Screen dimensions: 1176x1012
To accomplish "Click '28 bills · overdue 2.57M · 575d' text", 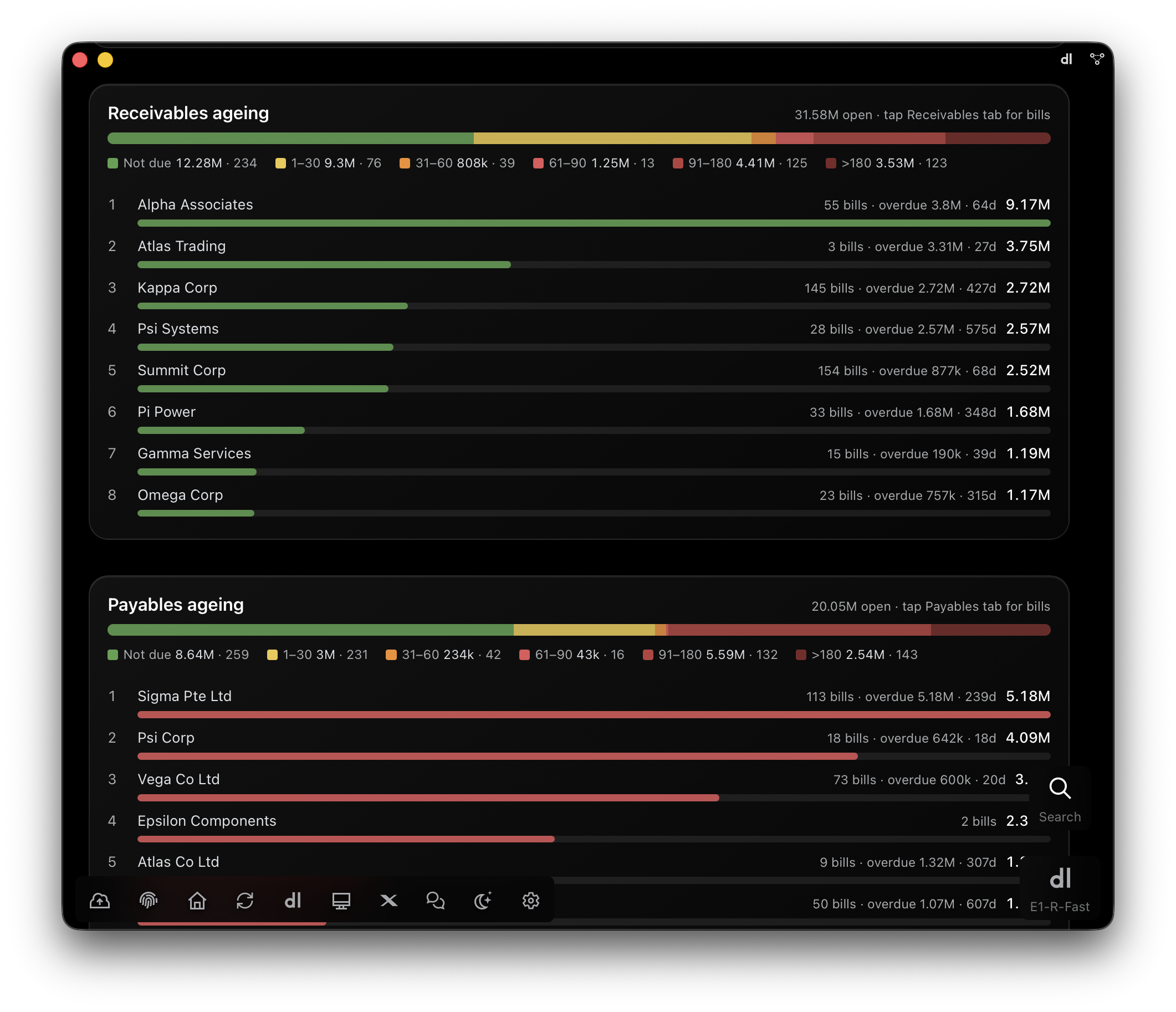I will (903, 329).
